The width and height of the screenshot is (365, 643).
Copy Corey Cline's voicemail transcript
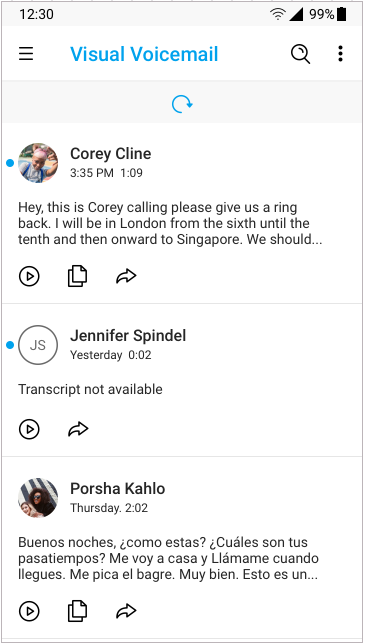coord(78,276)
